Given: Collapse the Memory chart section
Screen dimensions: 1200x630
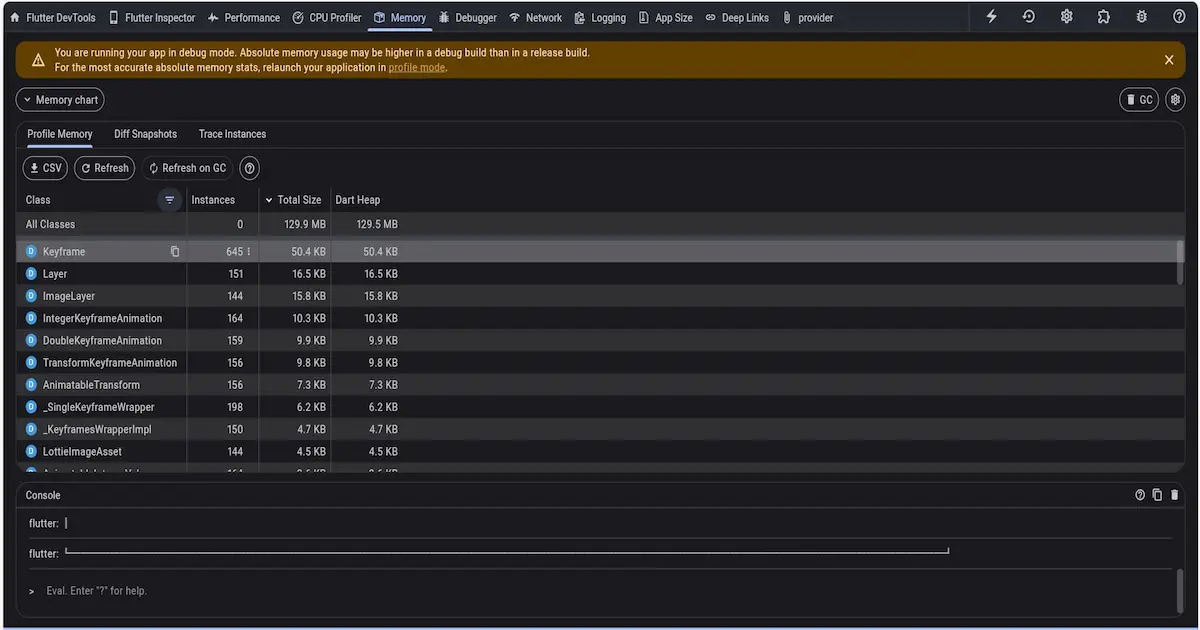Looking at the screenshot, I should coord(60,100).
